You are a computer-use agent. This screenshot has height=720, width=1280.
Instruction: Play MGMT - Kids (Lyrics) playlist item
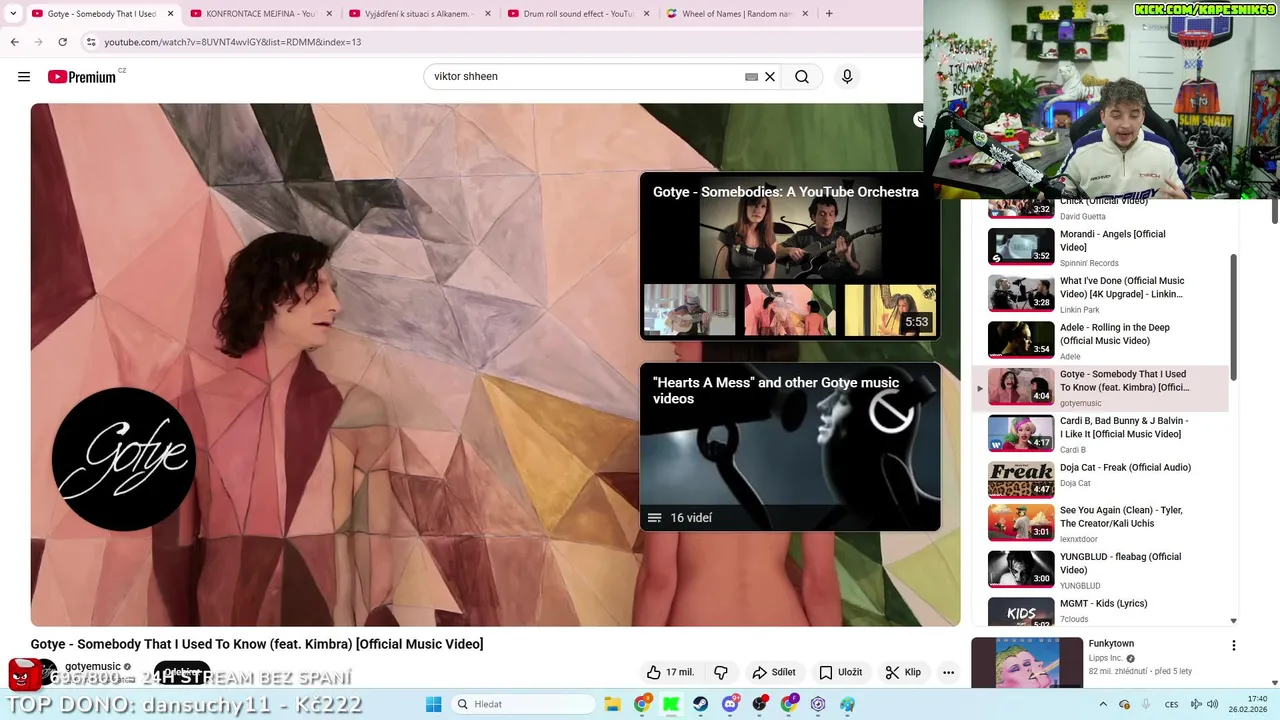pos(1101,612)
